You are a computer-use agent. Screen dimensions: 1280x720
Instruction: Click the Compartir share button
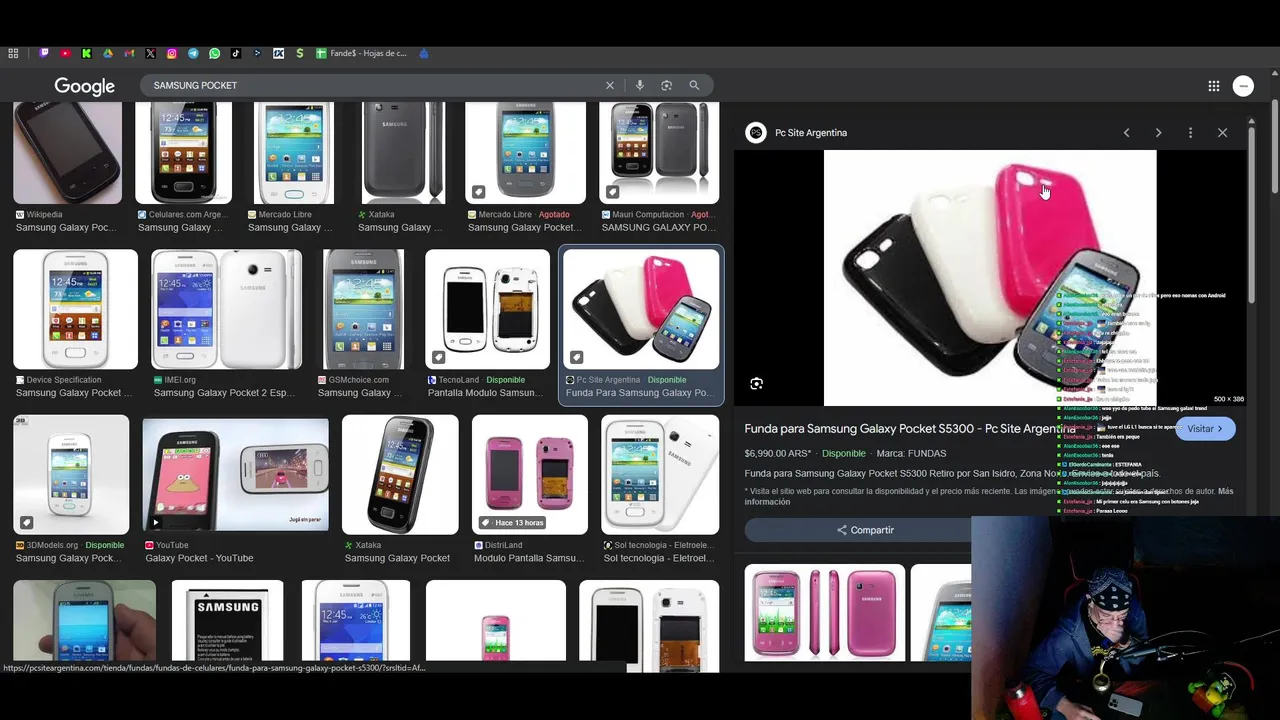865,530
